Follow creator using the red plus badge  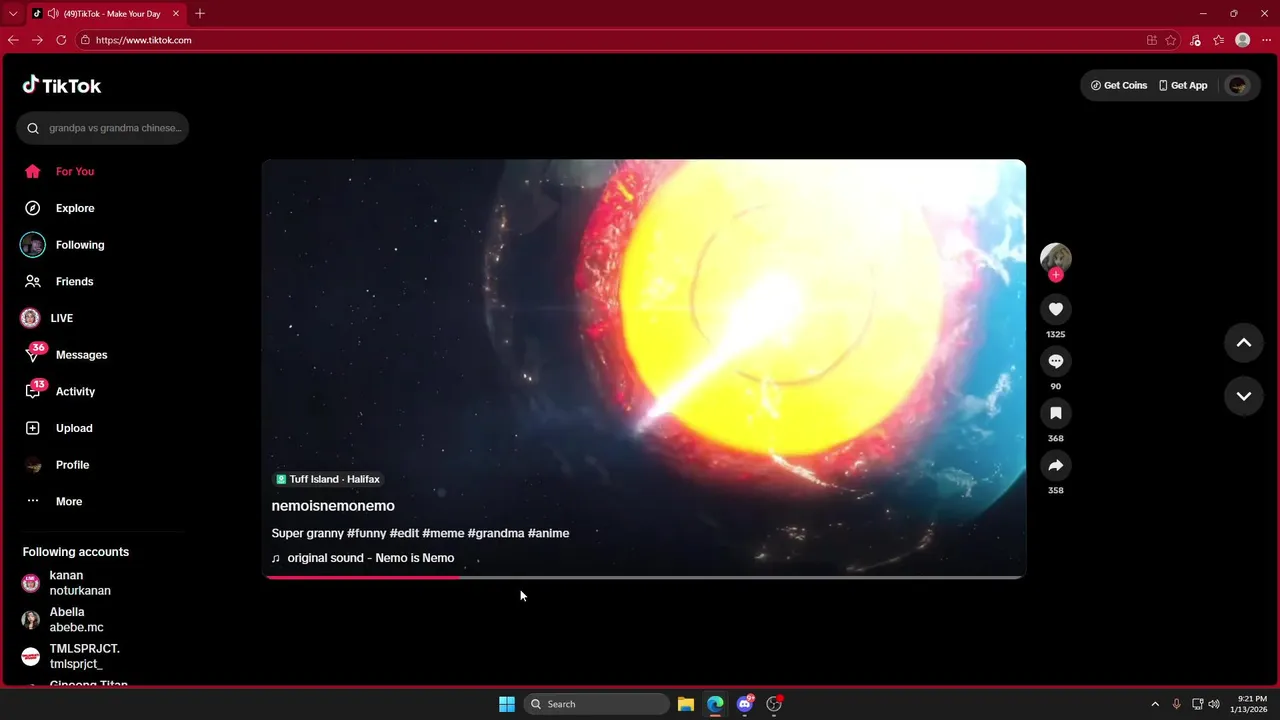point(1056,275)
